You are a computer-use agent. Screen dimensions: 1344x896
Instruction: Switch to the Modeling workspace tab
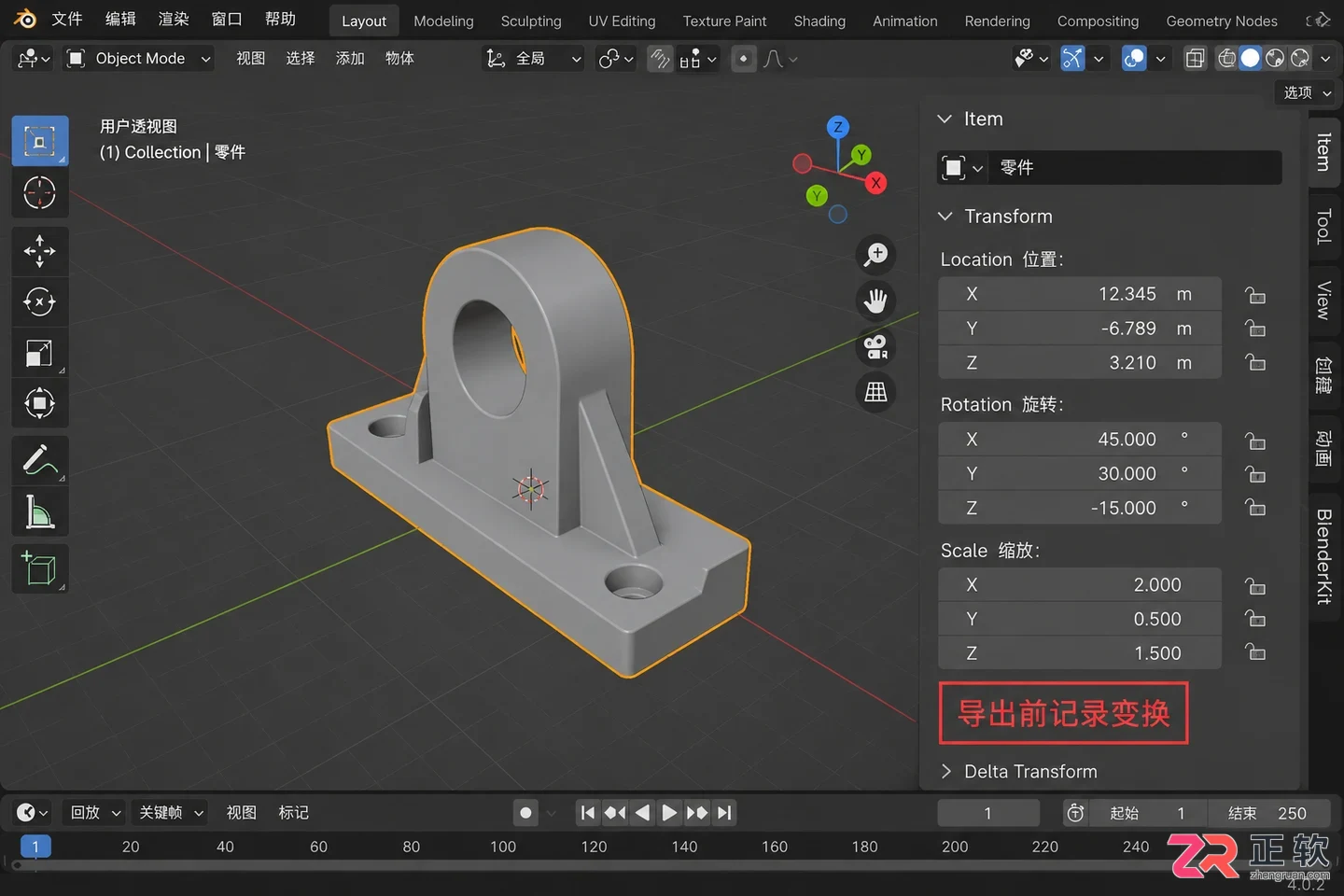pos(443,21)
